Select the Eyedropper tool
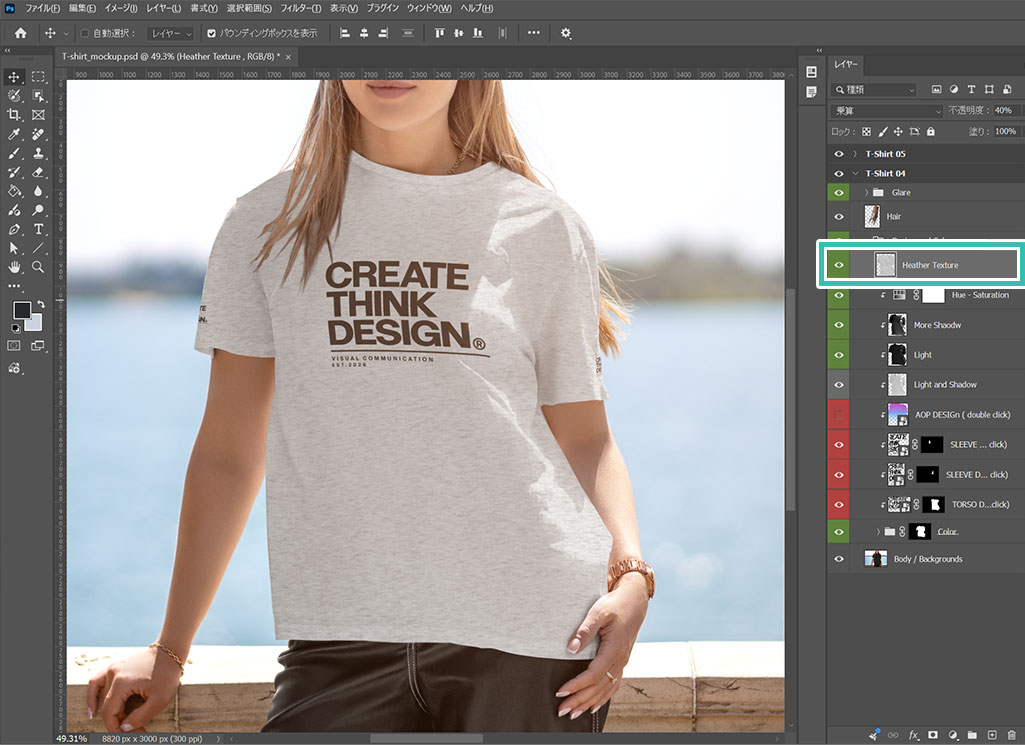Screen dimensions: 1025x745 click(x=14, y=134)
